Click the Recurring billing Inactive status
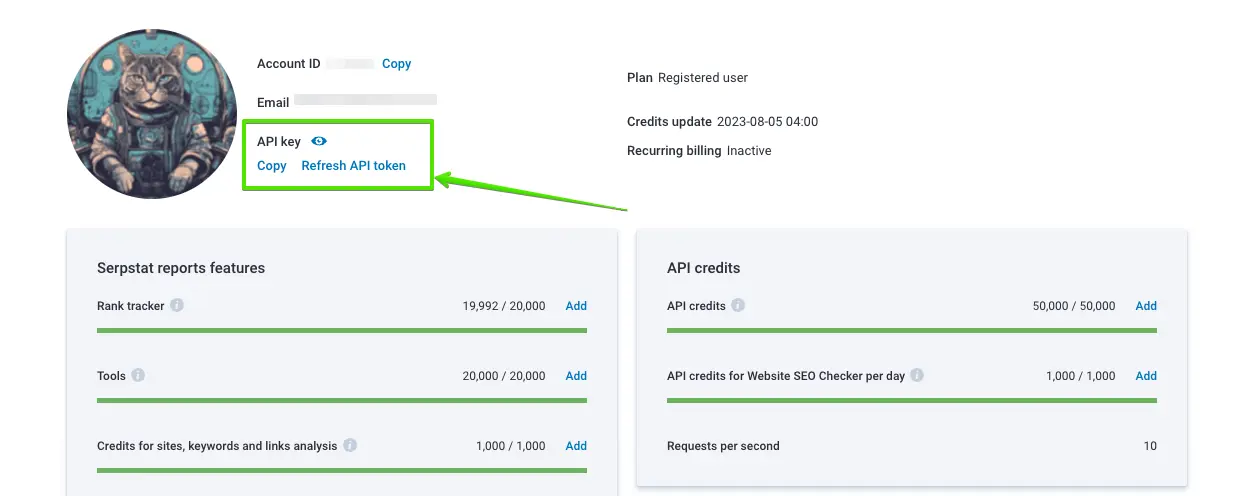1255x496 pixels. coord(749,151)
